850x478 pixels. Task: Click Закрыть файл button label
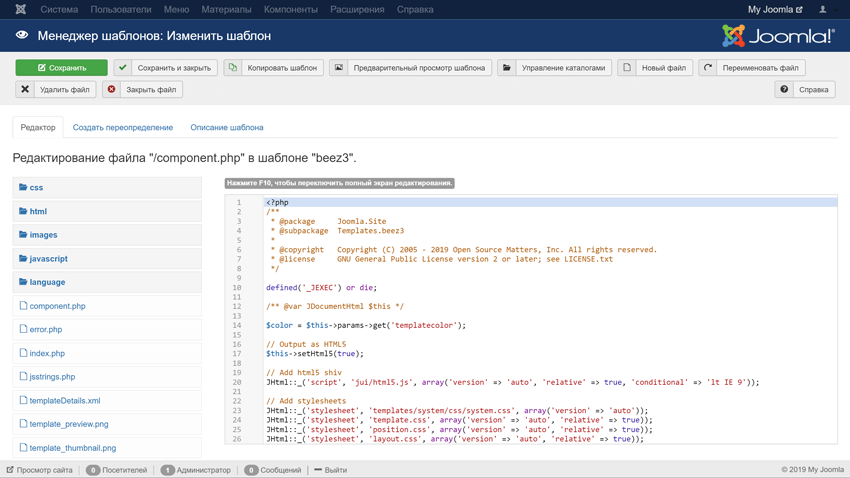[x=151, y=89]
